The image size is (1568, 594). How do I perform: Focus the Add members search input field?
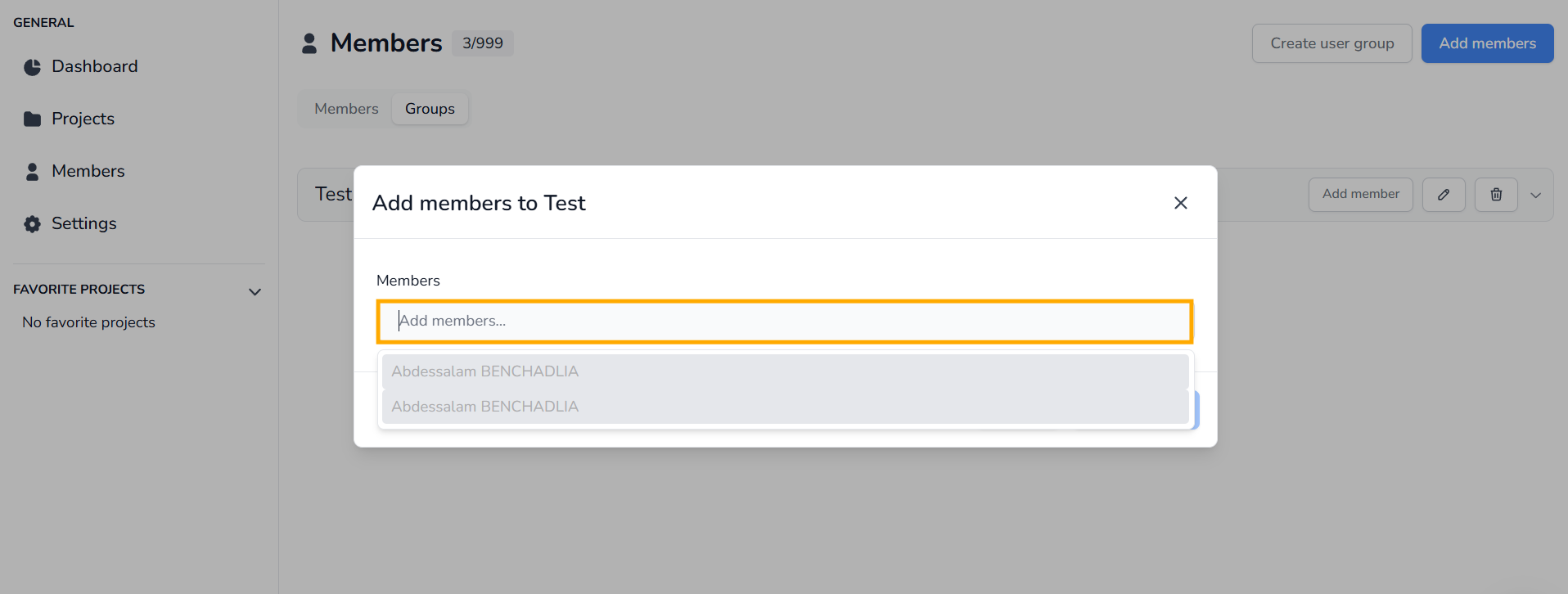pos(784,321)
